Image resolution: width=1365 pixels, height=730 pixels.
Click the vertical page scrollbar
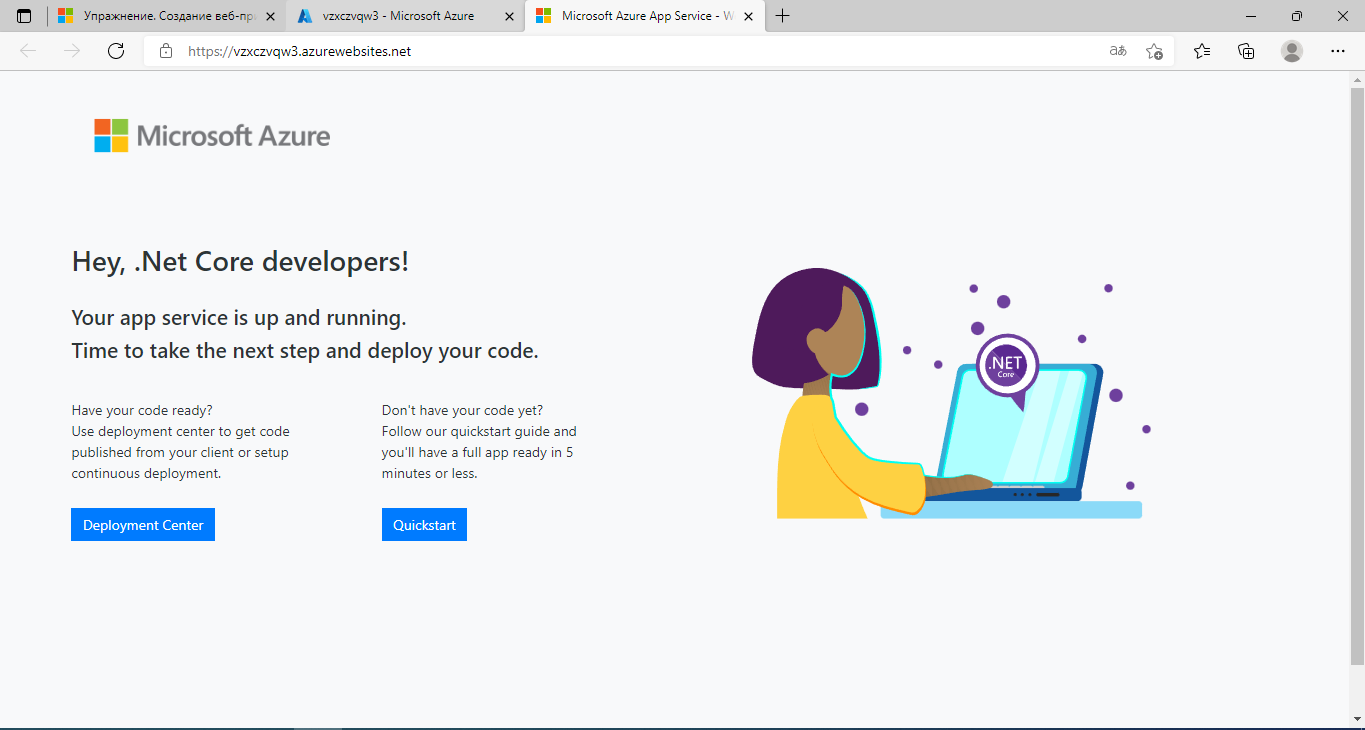[x=1357, y=300]
